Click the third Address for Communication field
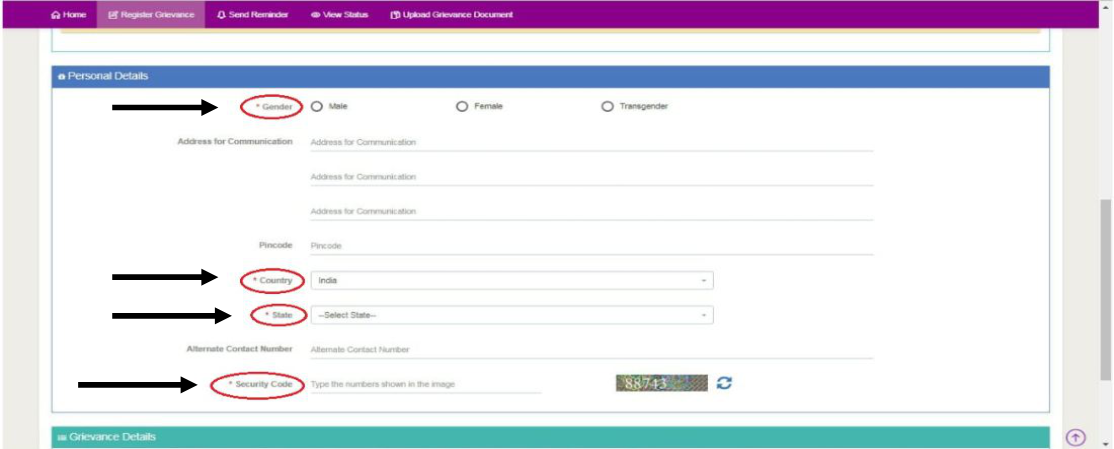The image size is (1114, 449). click(591, 212)
